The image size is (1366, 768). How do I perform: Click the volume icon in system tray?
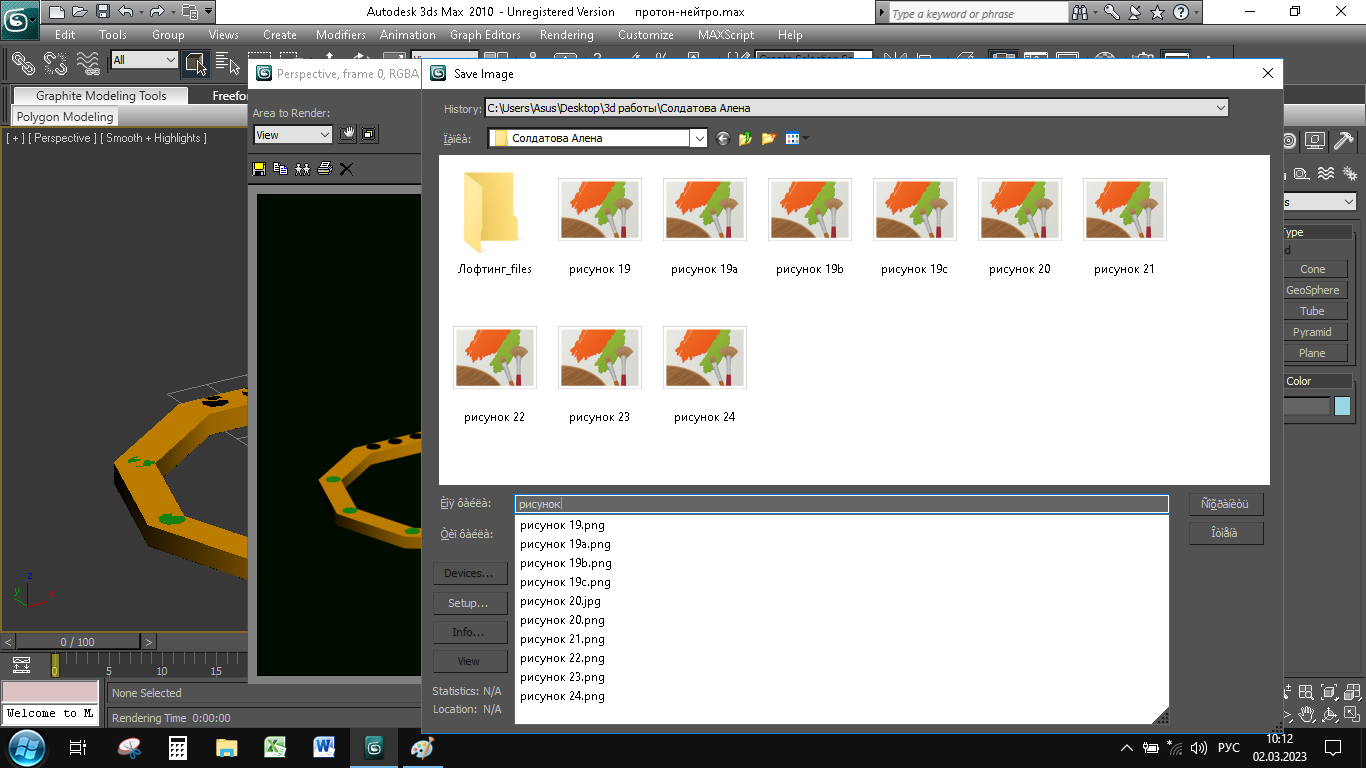tap(1199, 748)
